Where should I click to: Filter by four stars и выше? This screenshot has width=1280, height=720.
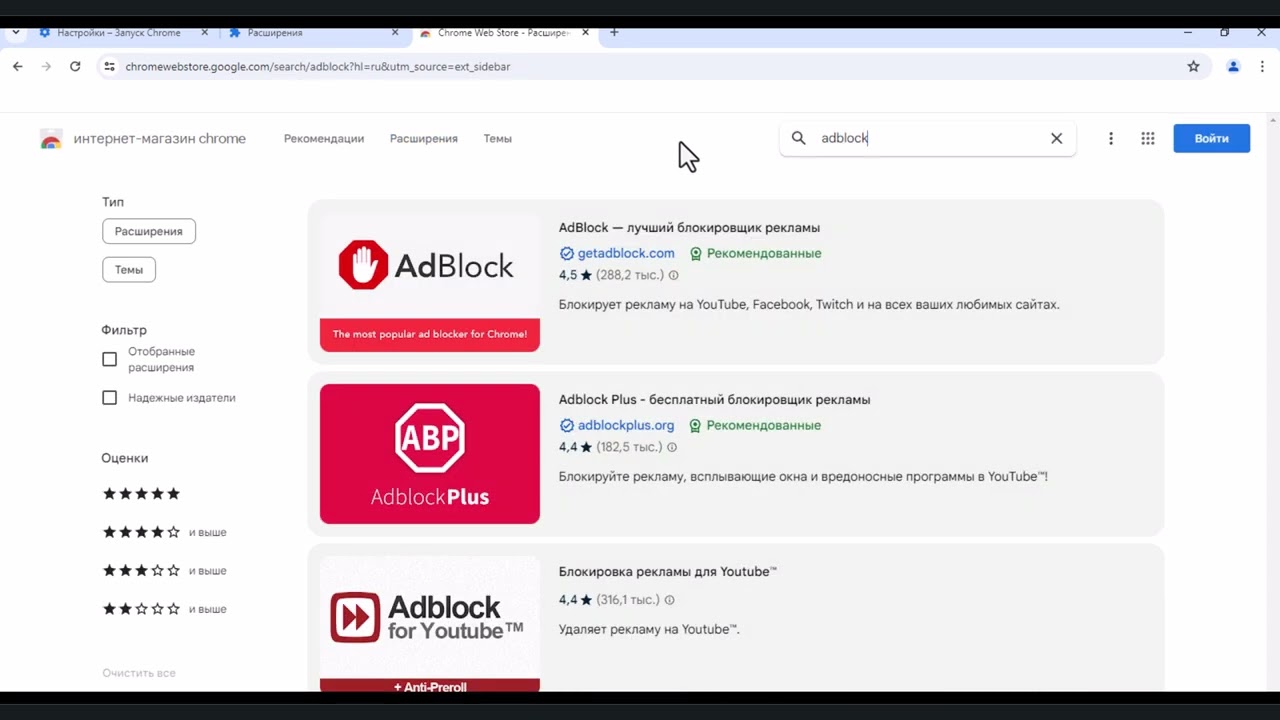point(165,532)
